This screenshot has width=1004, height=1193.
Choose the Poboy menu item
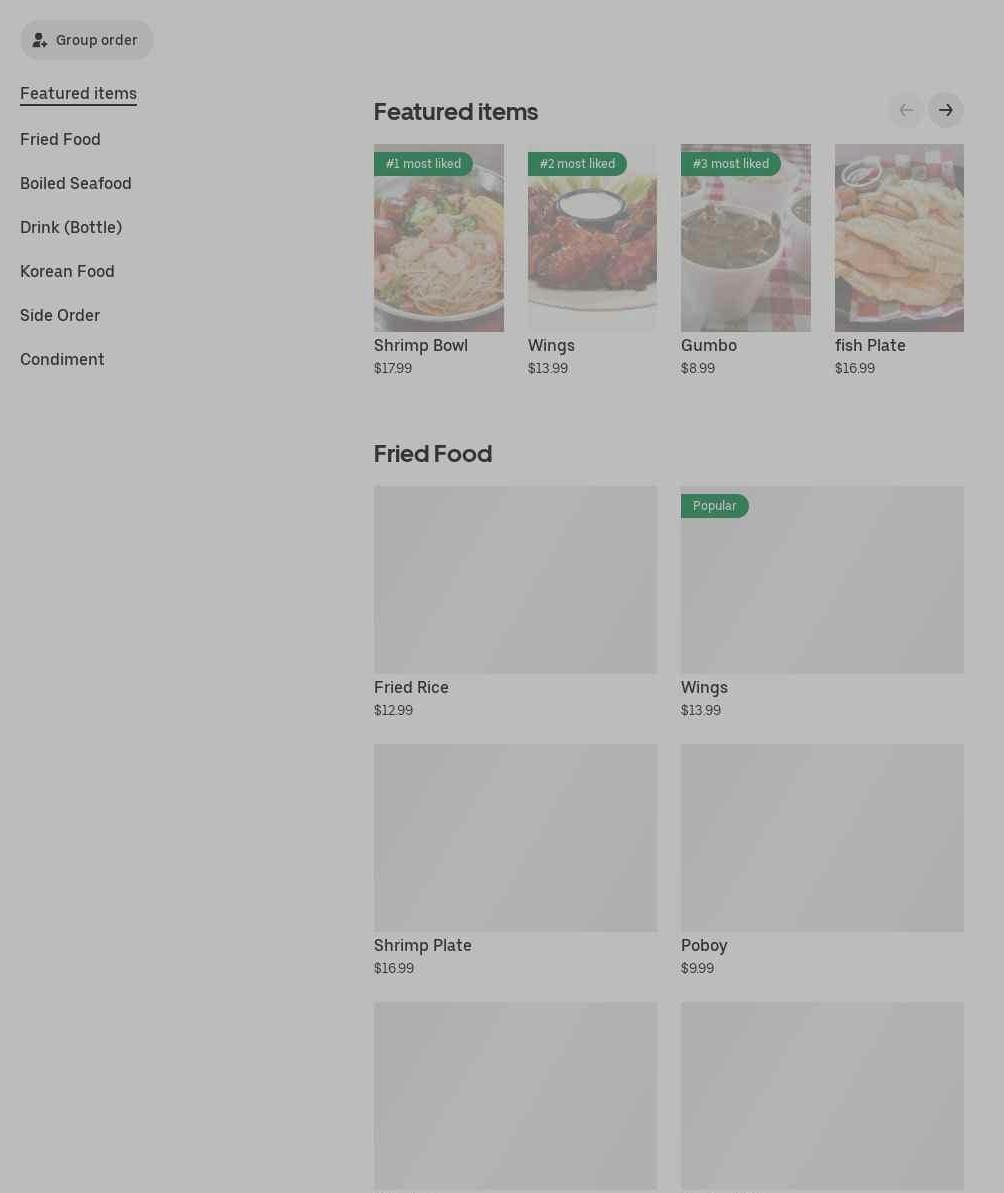[822, 860]
